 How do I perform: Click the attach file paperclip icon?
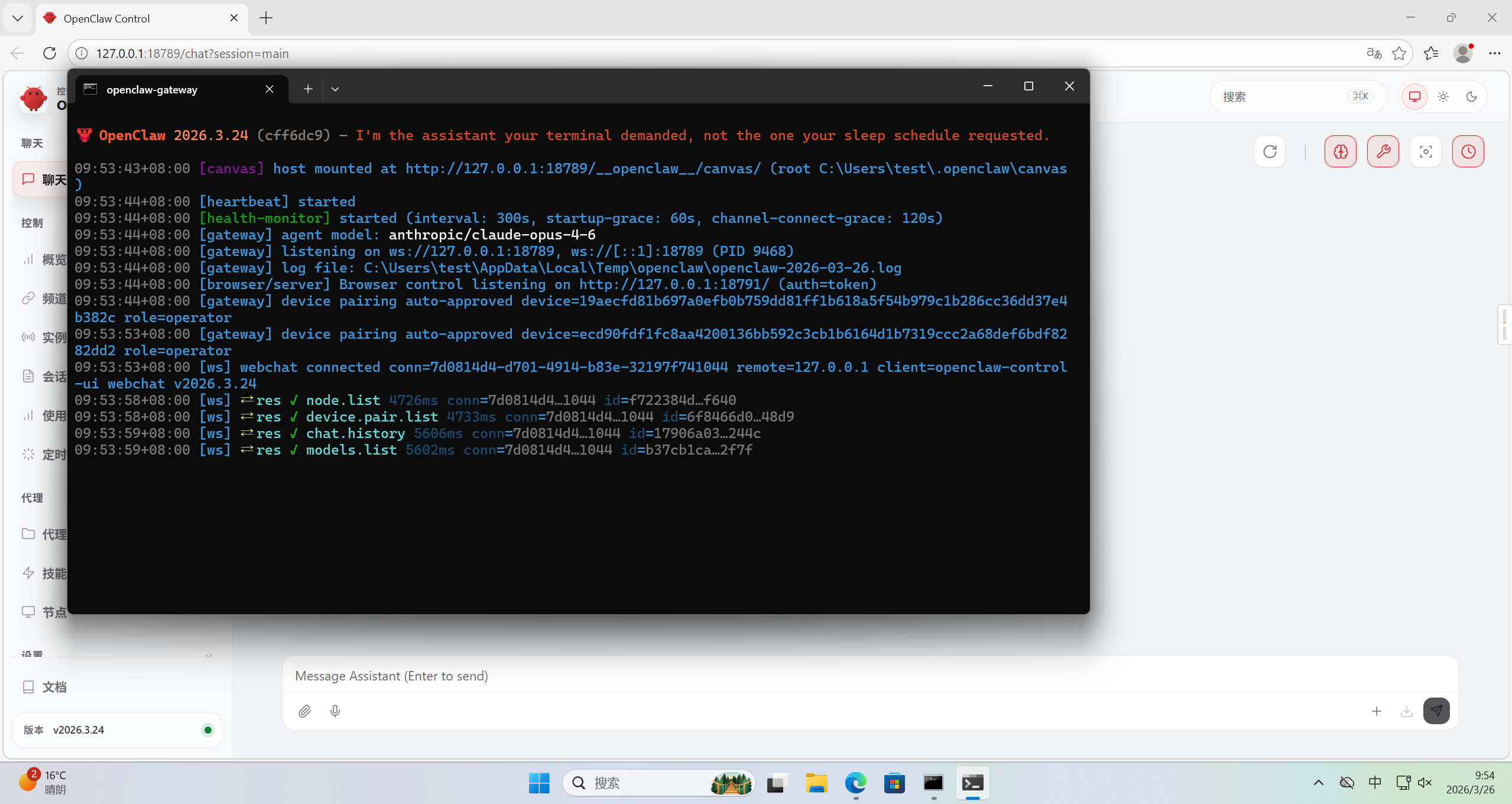[x=304, y=711]
